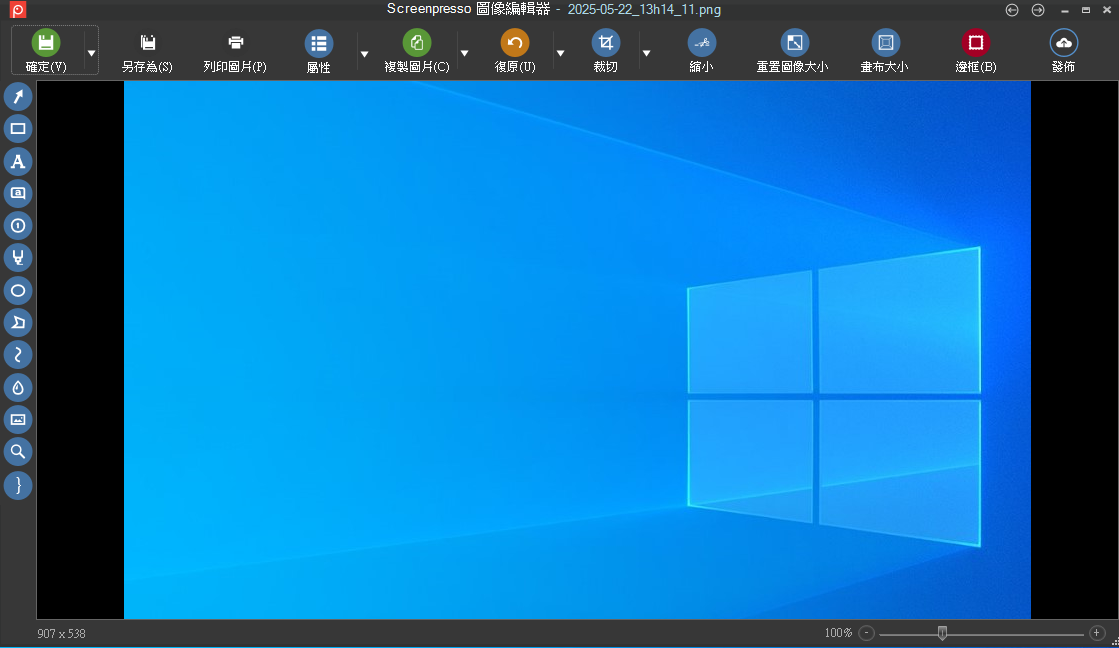Go to previous image with left arrow
The height and width of the screenshot is (648, 1119).
(1012, 10)
